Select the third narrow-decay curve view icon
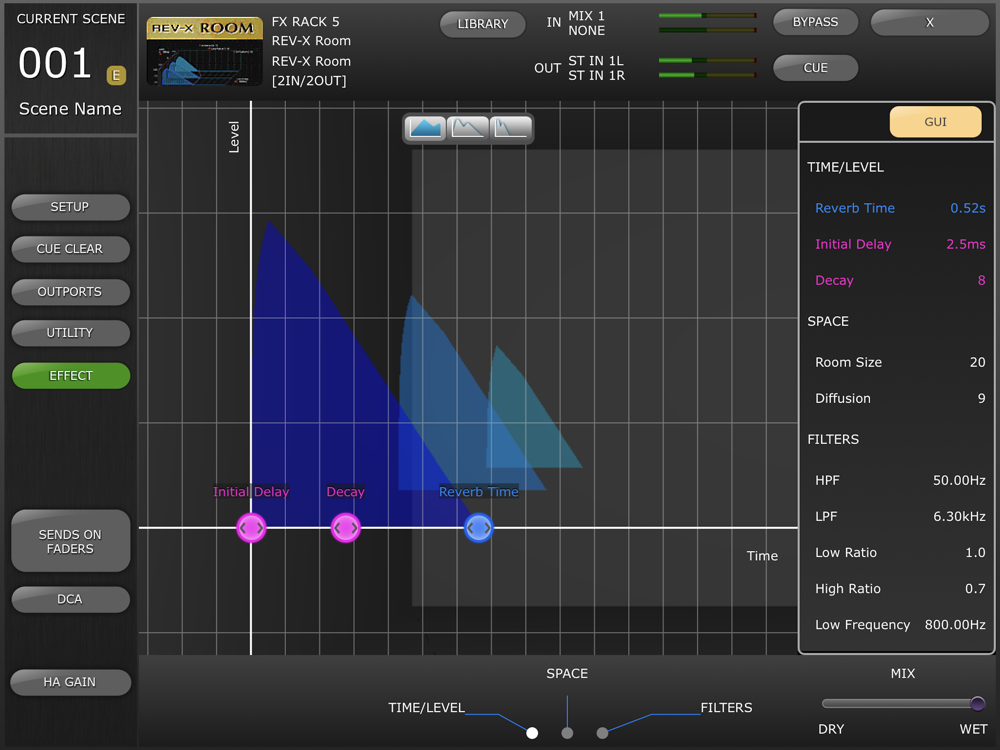 coord(511,128)
